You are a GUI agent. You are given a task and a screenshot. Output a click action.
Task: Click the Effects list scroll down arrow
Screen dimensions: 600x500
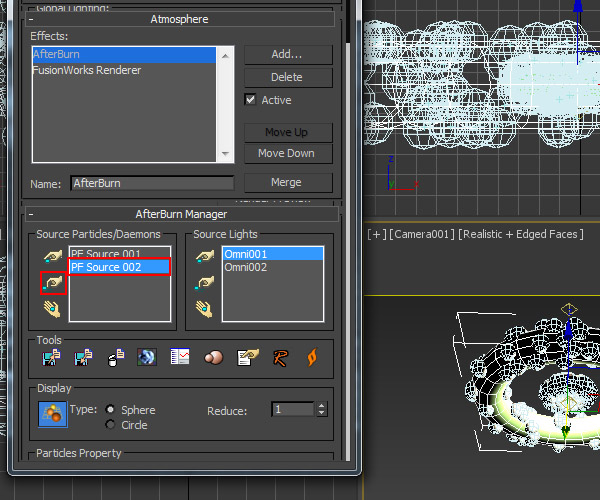click(x=225, y=154)
